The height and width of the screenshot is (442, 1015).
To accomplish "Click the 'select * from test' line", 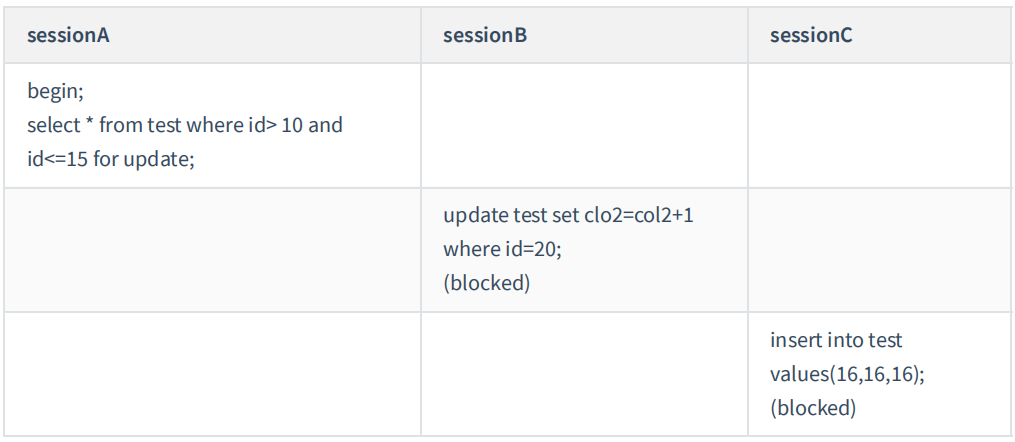I will coord(185,126).
